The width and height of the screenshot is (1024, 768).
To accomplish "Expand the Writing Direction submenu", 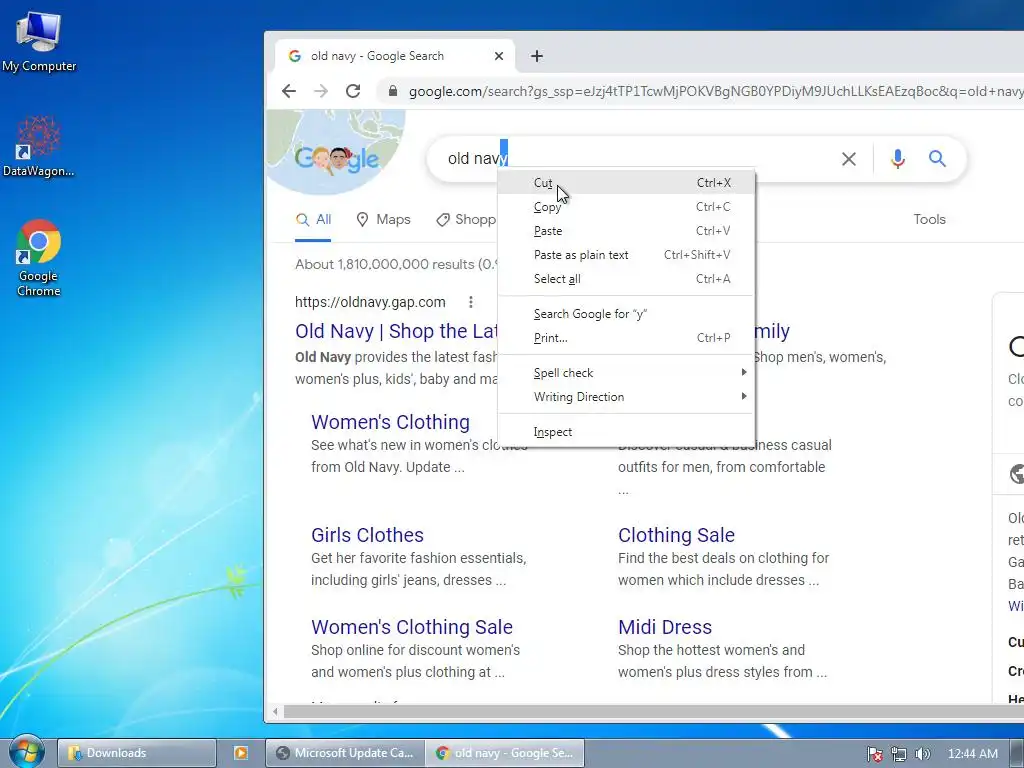I will click(626, 397).
